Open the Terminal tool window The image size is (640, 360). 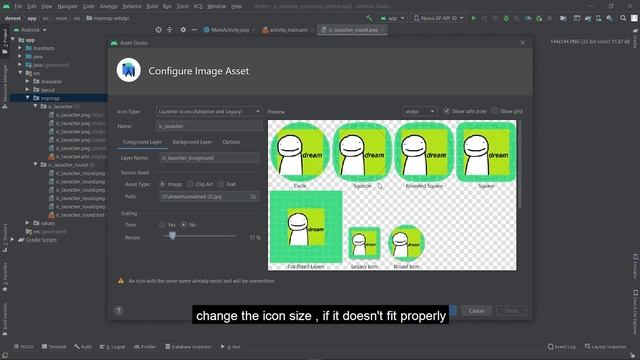click(54, 347)
